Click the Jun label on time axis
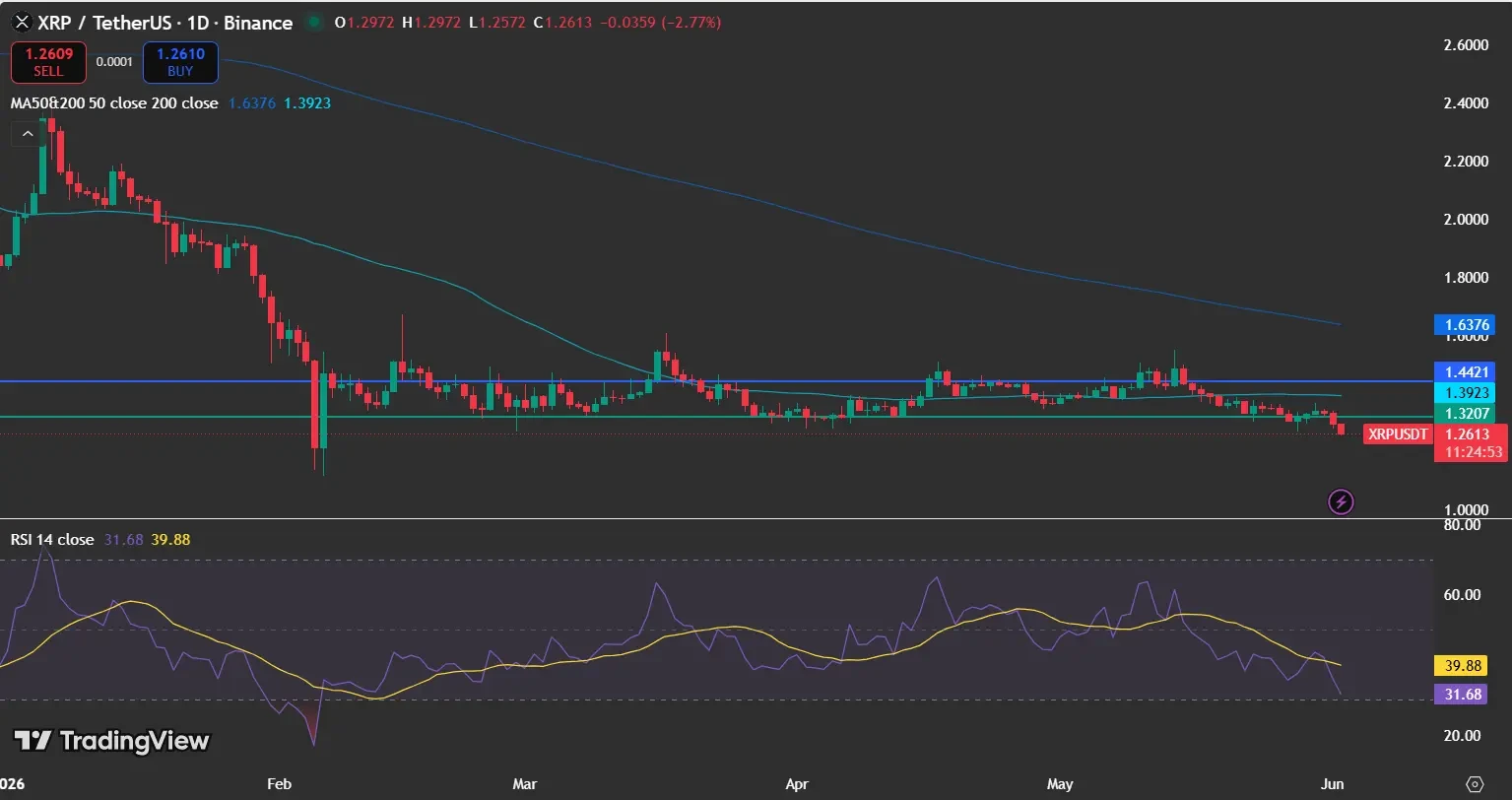Image resolution: width=1512 pixels, height=800 pixels. (x=1332, y=784)
